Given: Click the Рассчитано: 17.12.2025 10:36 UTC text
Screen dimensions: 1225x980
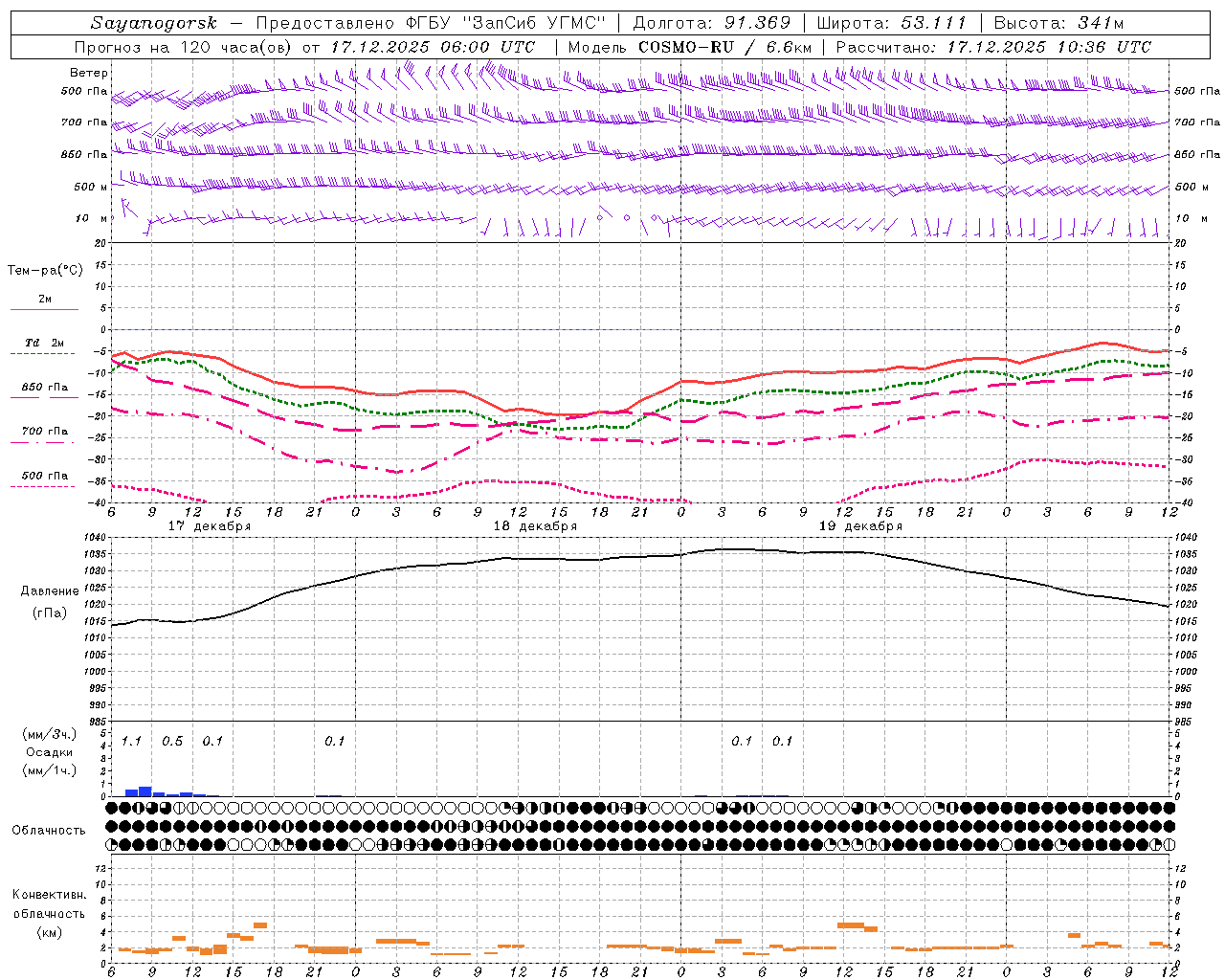Looking at the screenshot, I should (x=993, y=47).
